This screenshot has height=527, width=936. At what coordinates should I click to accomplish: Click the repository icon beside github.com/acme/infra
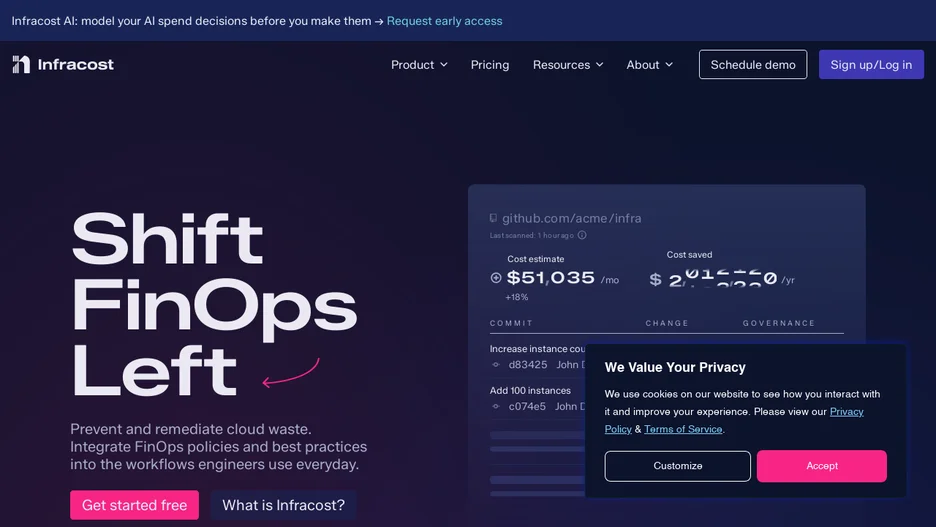point(493,218)
